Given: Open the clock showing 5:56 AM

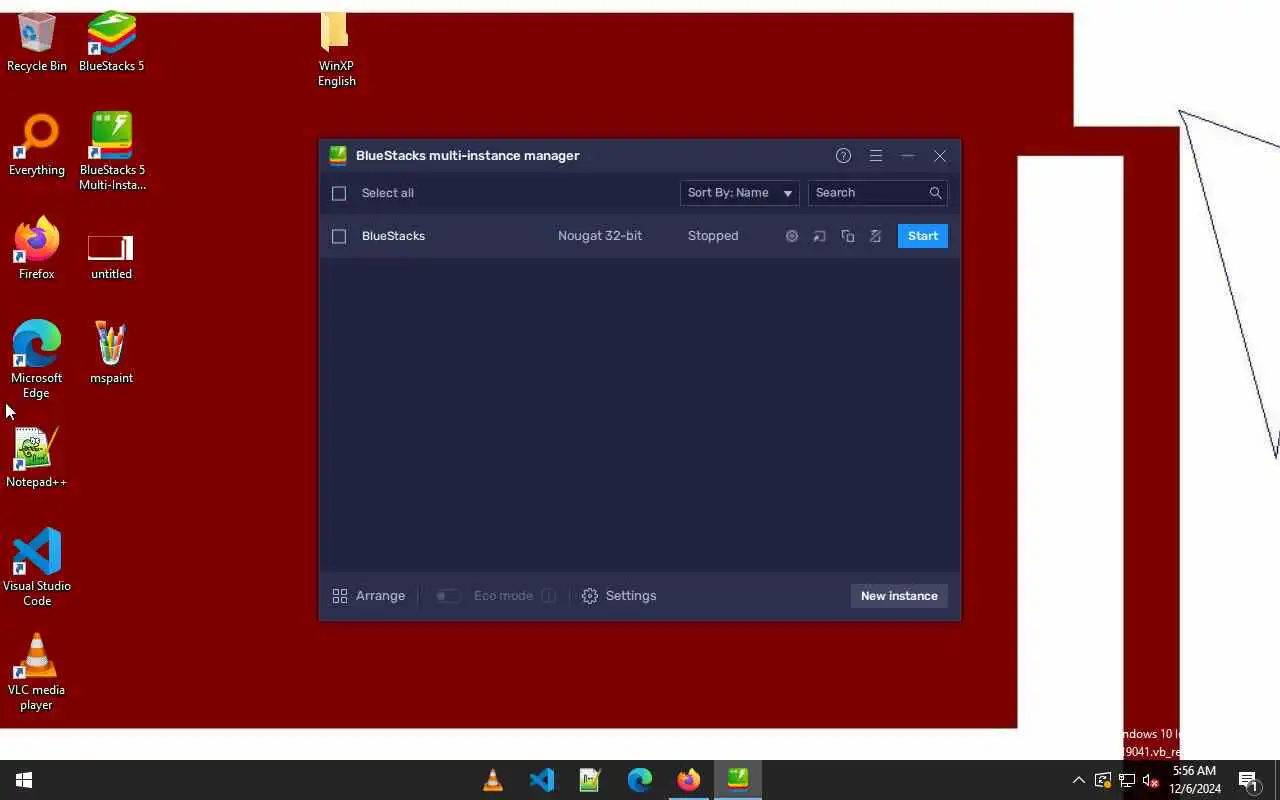Looking at the screenshot, I should point(1195,780).
